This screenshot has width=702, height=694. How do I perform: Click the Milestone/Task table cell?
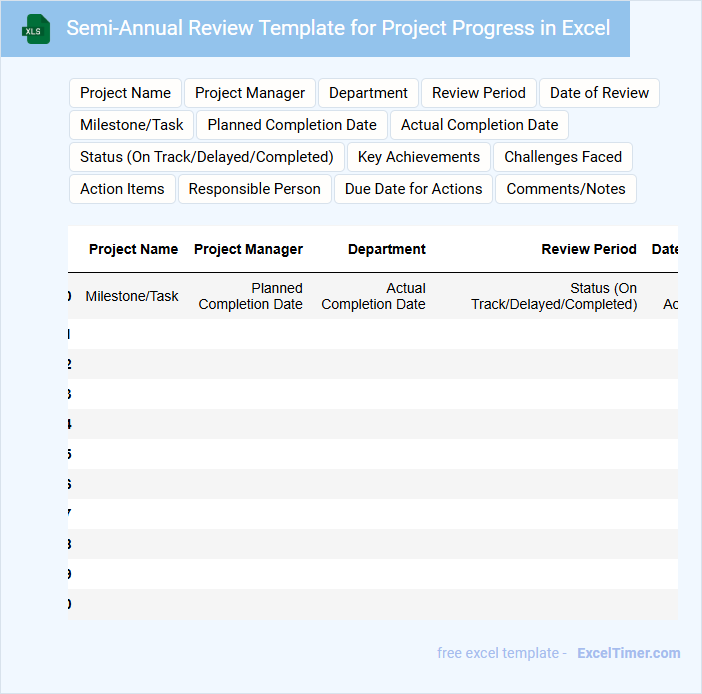pos(132,296)
